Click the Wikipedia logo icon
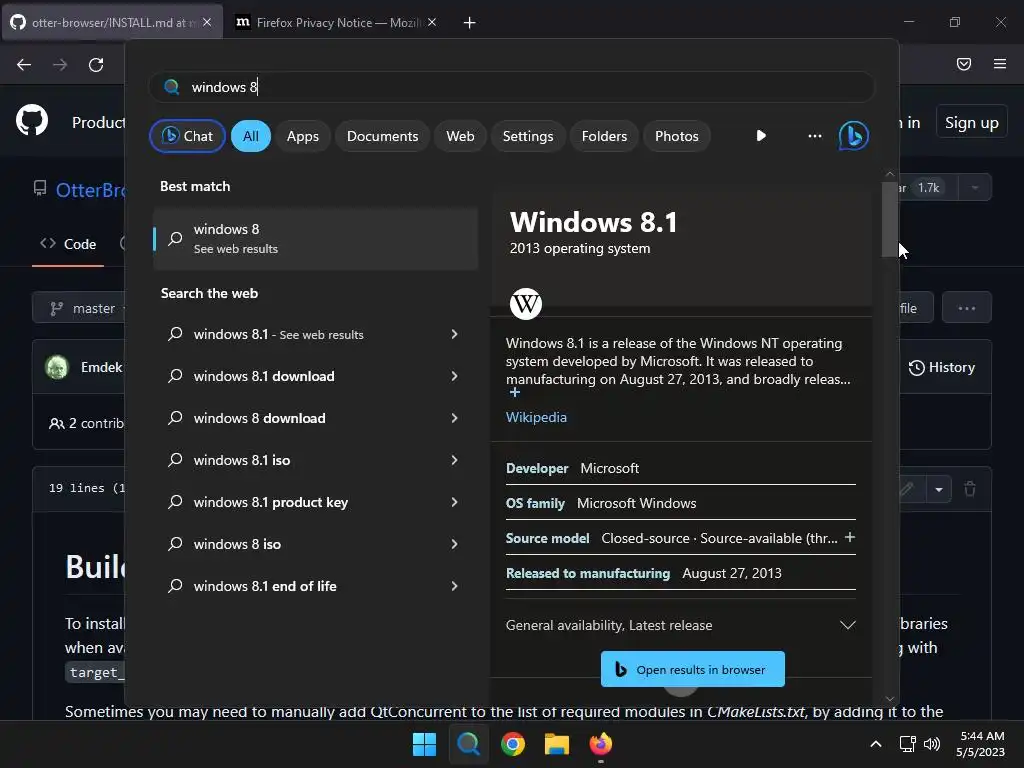1024x768 pixels. (526, 304)
